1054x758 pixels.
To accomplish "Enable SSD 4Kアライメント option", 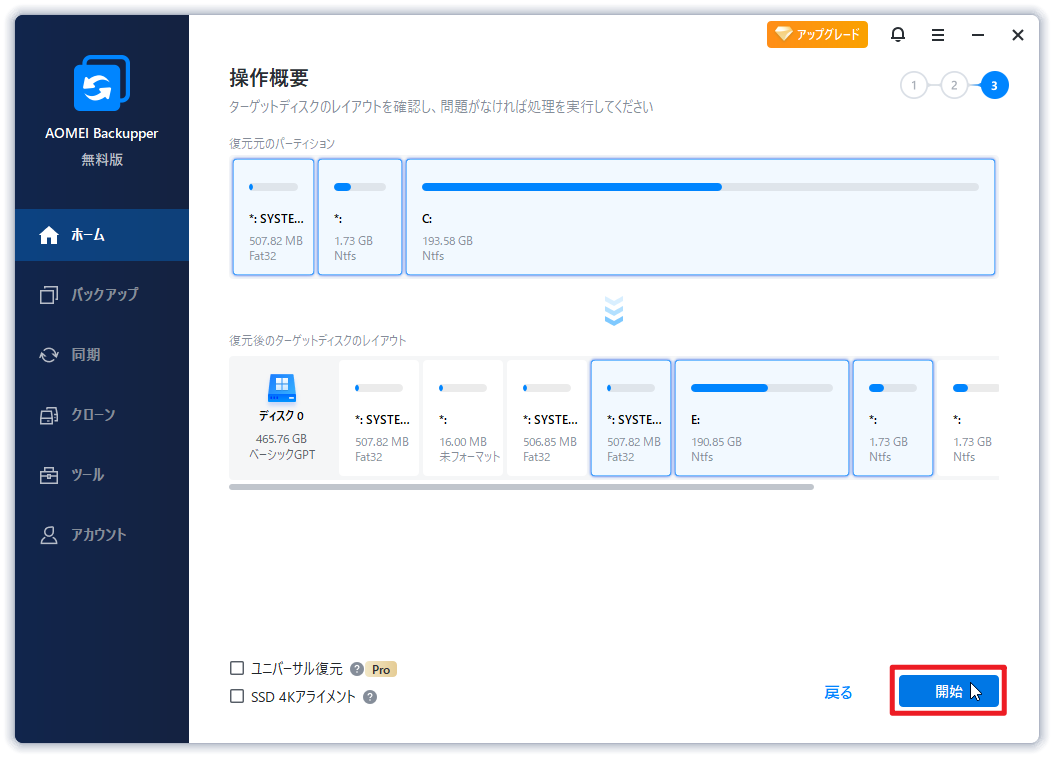I will click(x=236, y=695).
